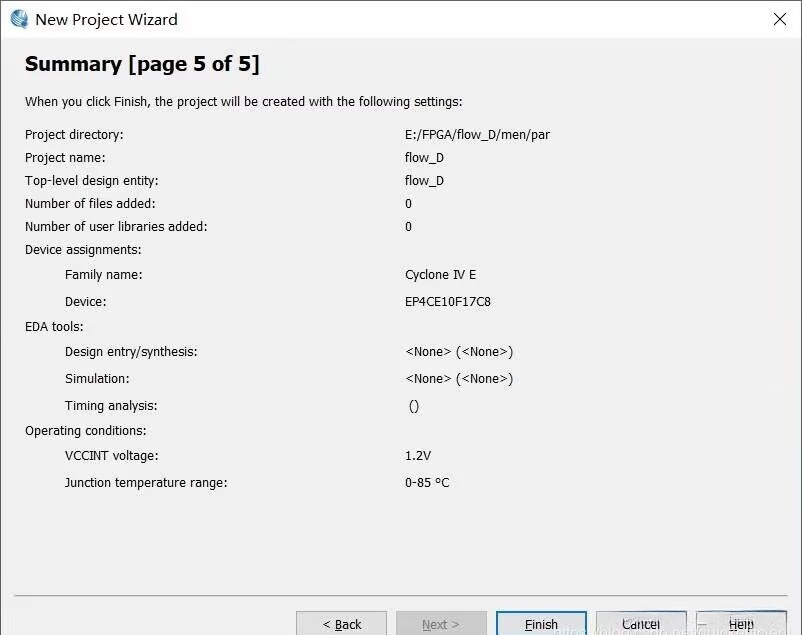Click the Project name value flow_D
802x635 pixels.
pyautogui.click(x=424, y=158)
